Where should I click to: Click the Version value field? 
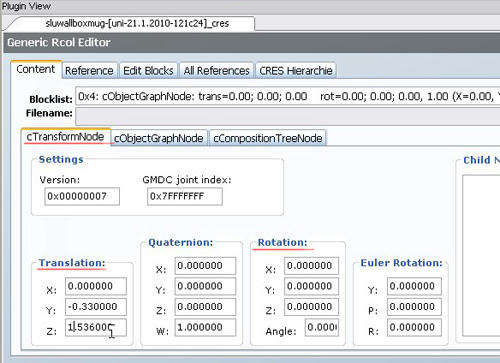(x=82, y=196)
